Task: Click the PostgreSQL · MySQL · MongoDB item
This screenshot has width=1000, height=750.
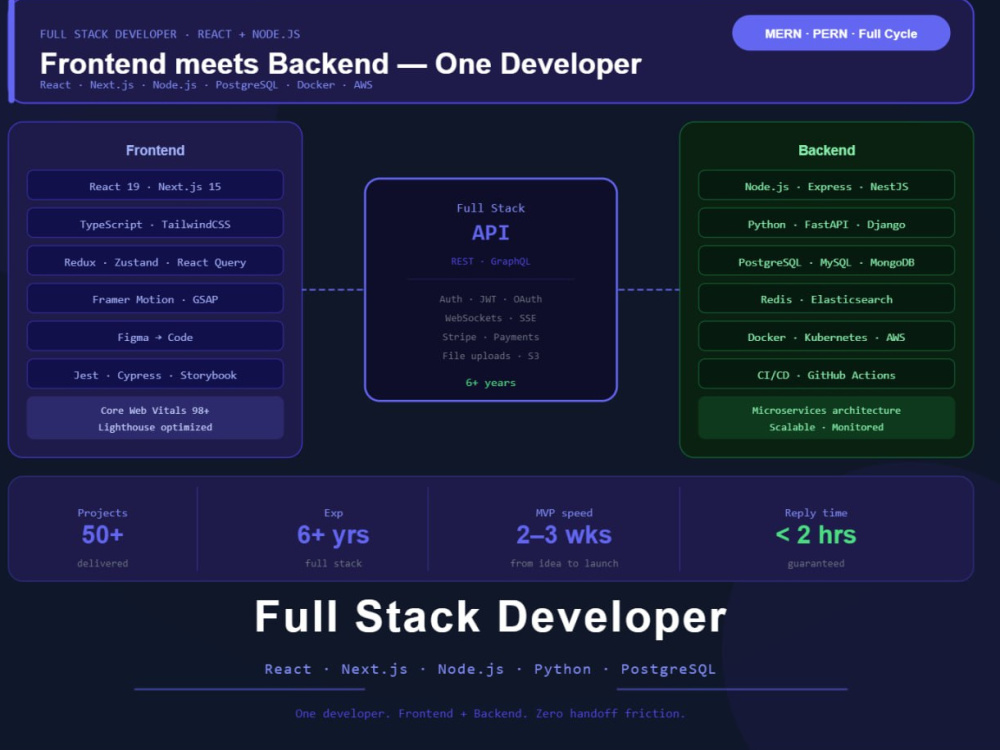Action: coord(827,261)
